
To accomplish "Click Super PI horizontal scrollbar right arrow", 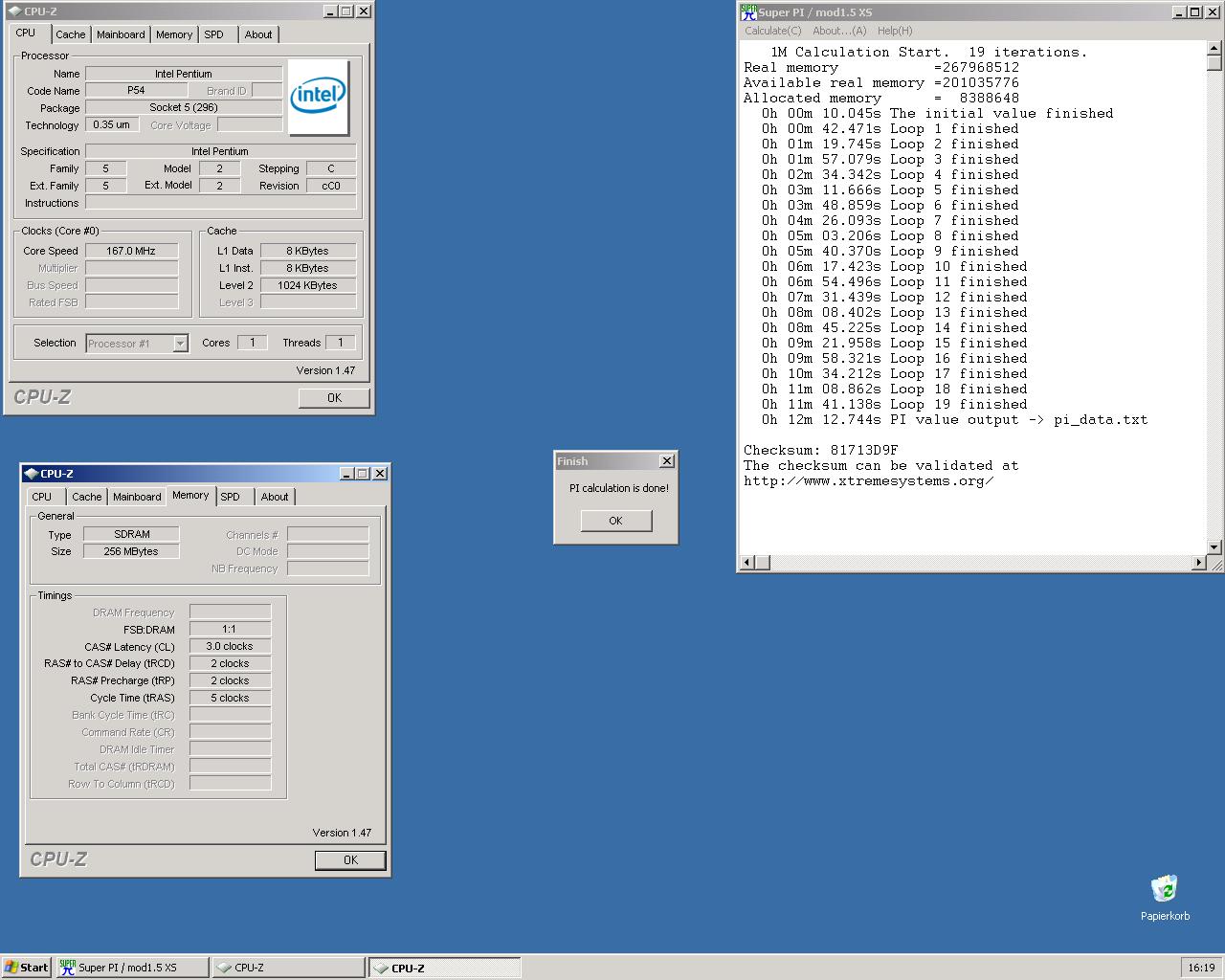I will point(1199,563).
